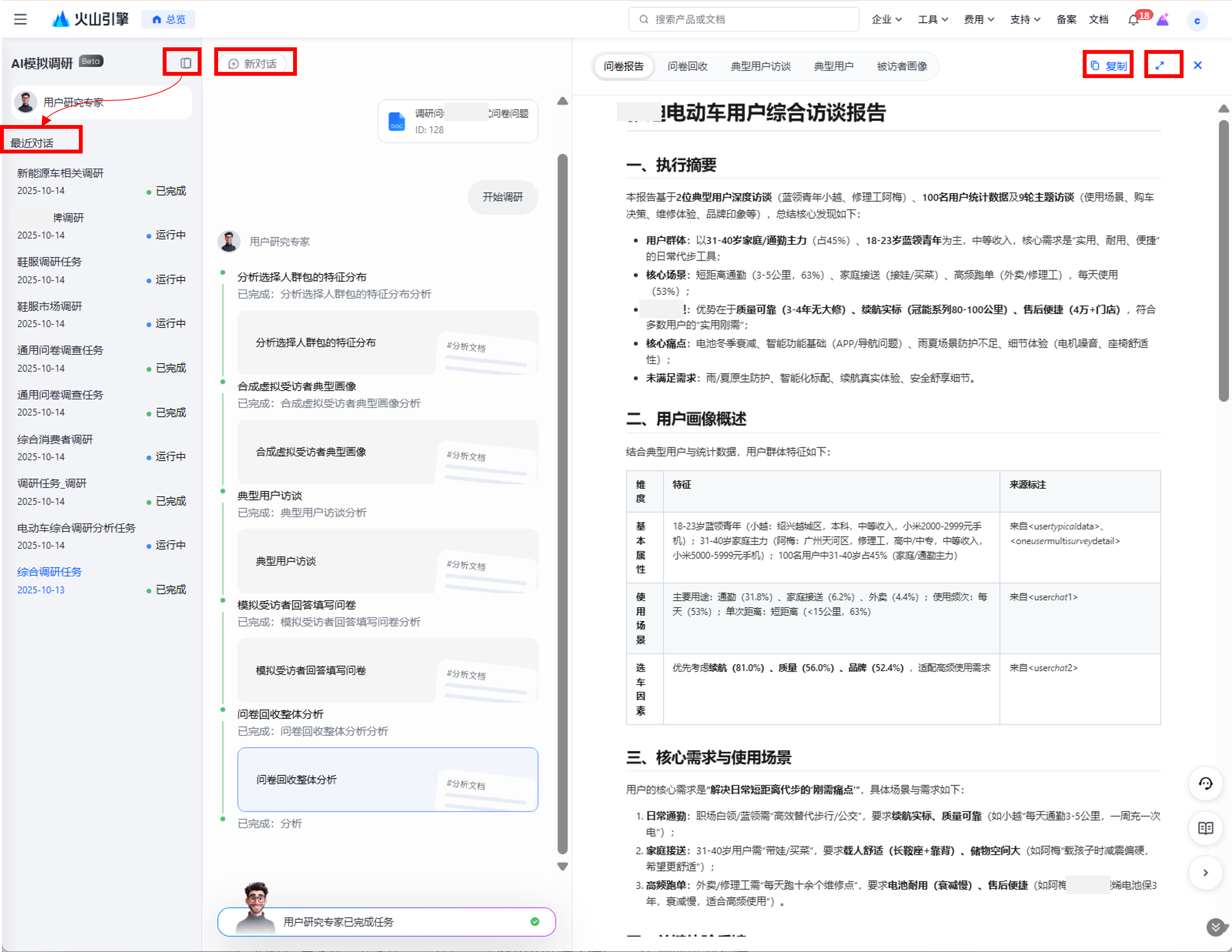Click the notification bell icon

[1133, 20]
